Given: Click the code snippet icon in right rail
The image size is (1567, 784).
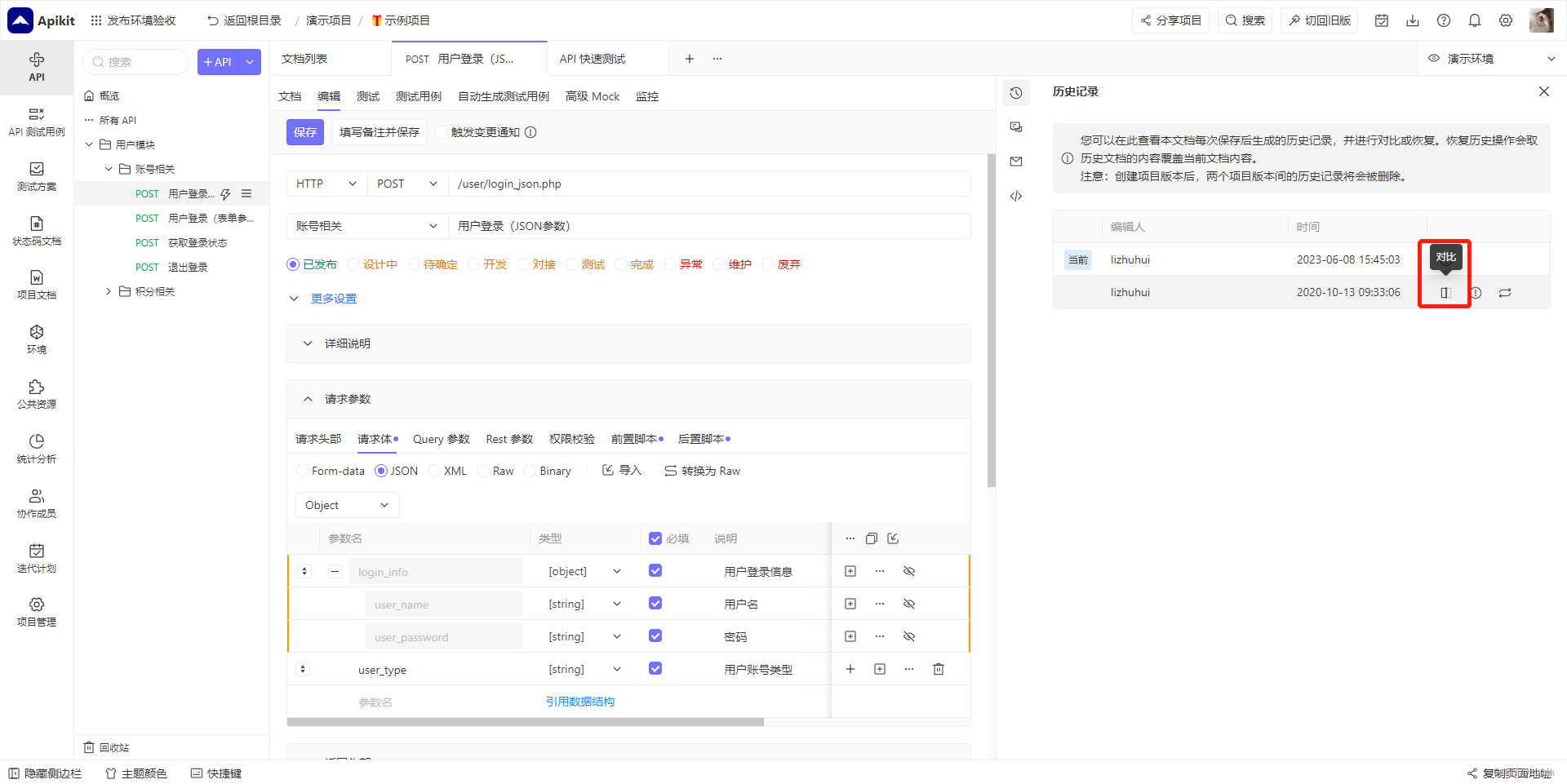Looking at the screenshot, I should tap(1016, 196).
